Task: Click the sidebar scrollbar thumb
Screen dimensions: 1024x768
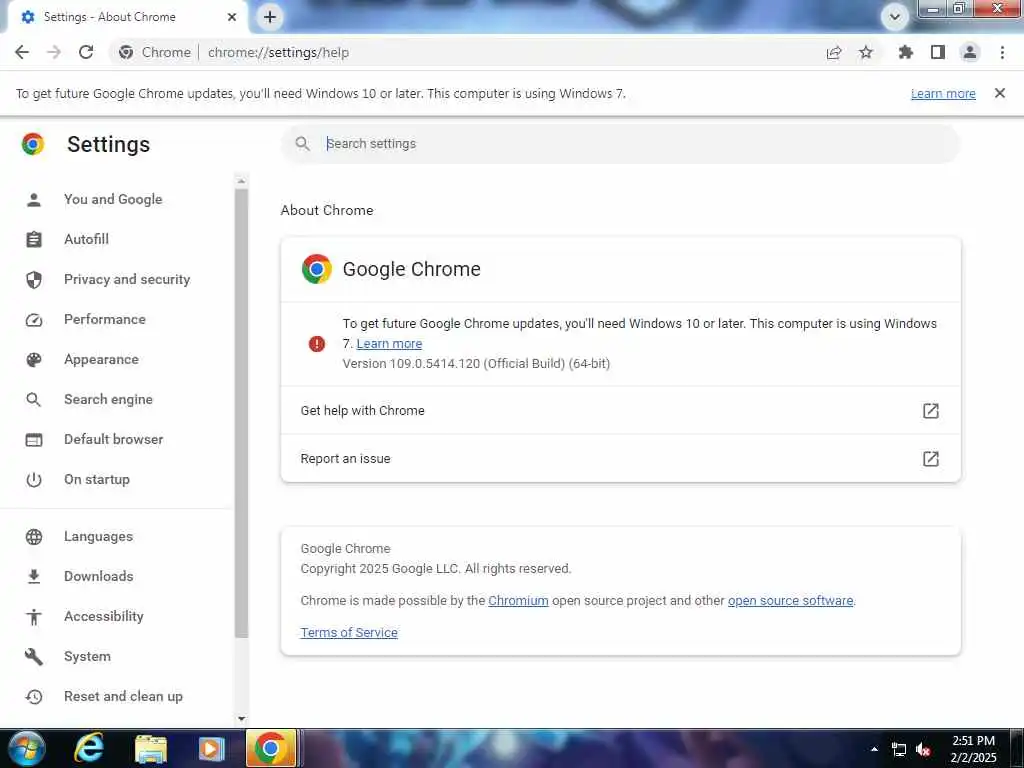Action: tap(242, 413)
